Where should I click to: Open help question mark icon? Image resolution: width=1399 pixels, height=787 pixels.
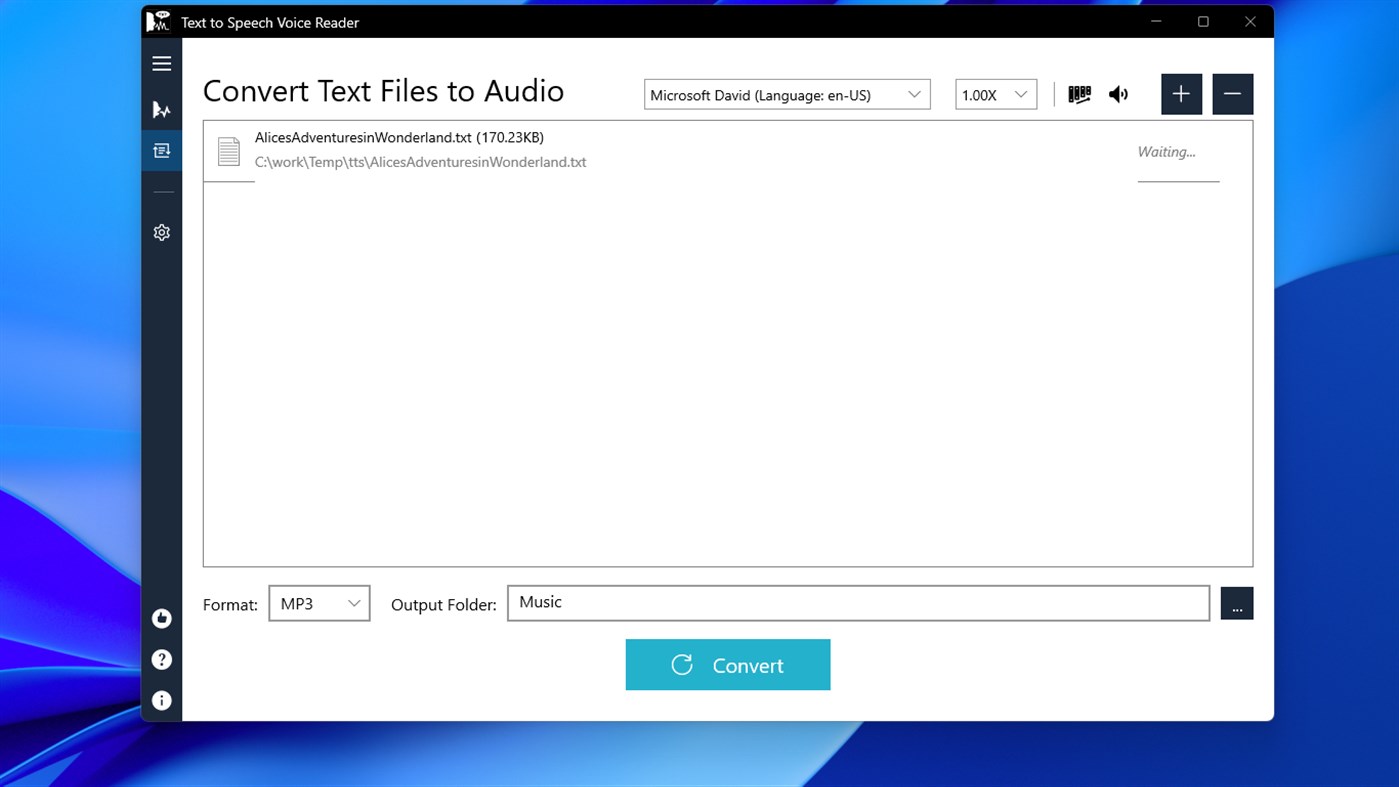coord(161,660)
